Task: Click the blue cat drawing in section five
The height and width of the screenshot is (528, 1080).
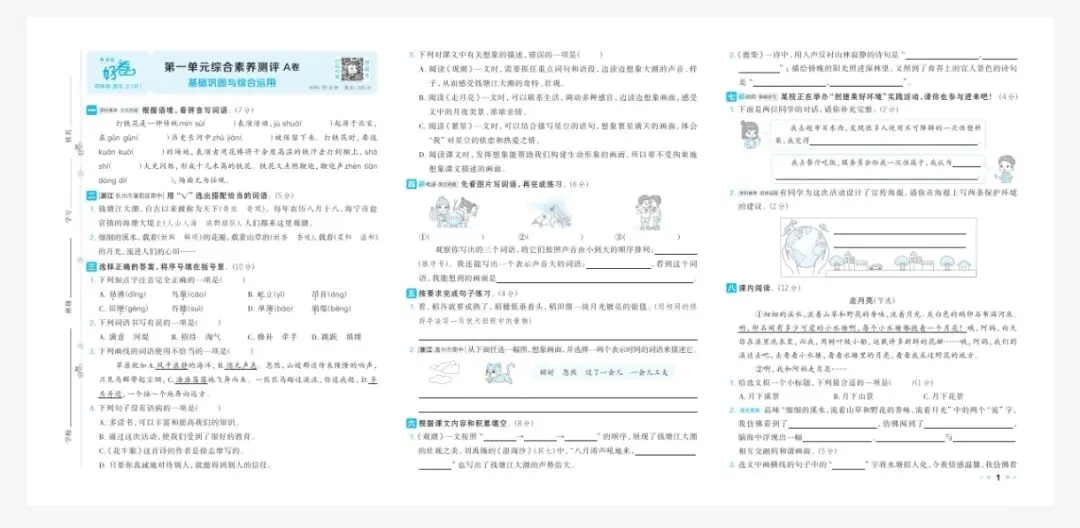Action: tap(499, 372)
